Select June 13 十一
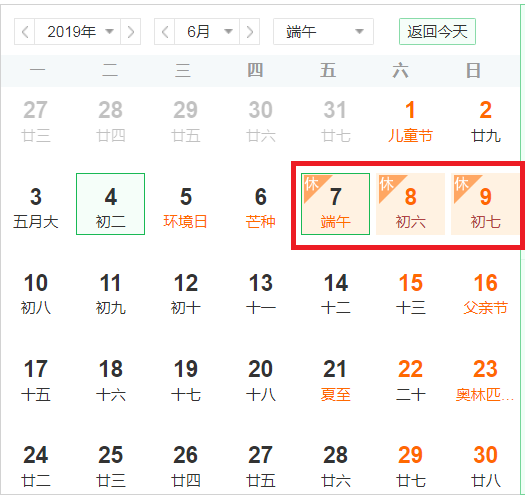This screenshot has width=525, height=500. (260, 294)
